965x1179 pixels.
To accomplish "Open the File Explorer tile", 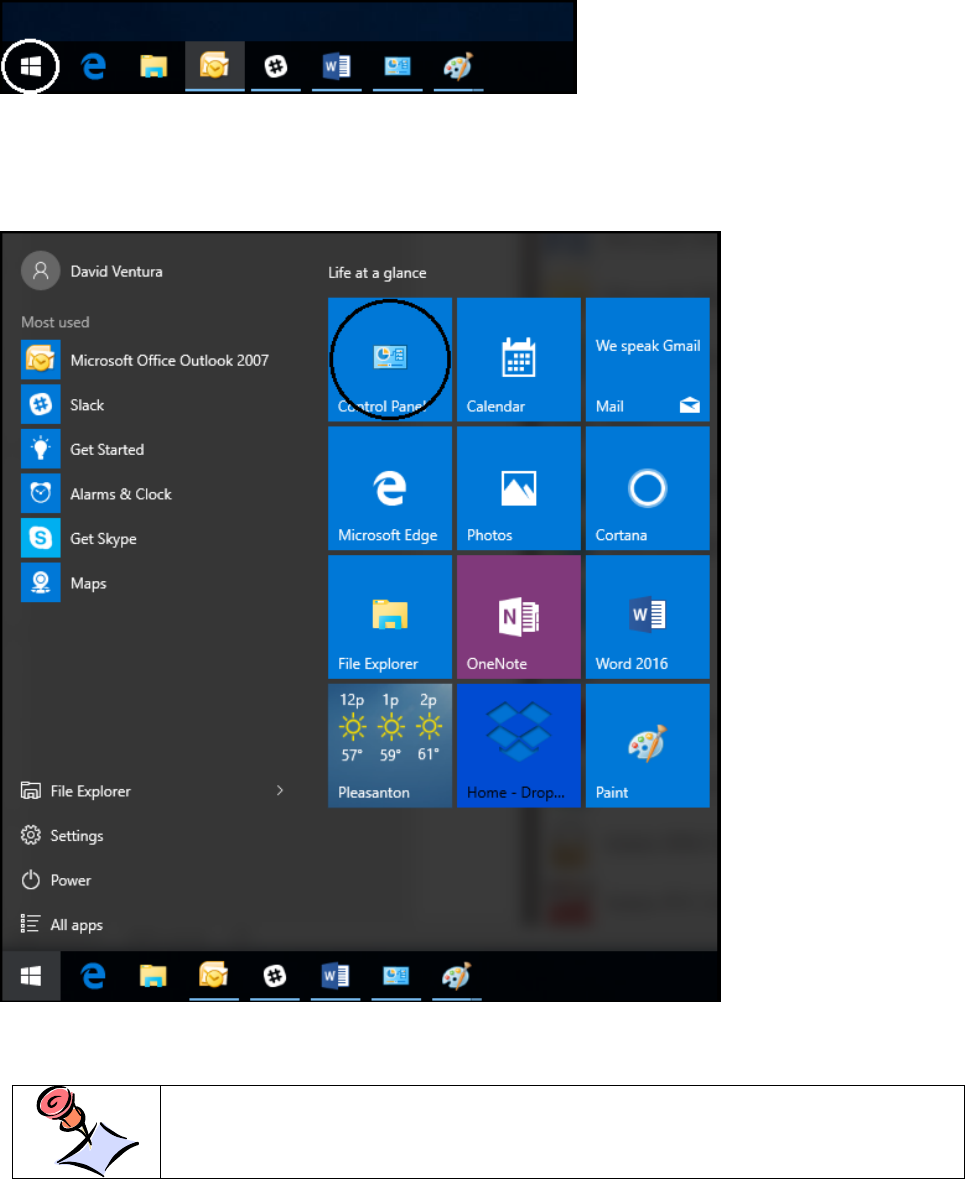I will pos(390,617).
